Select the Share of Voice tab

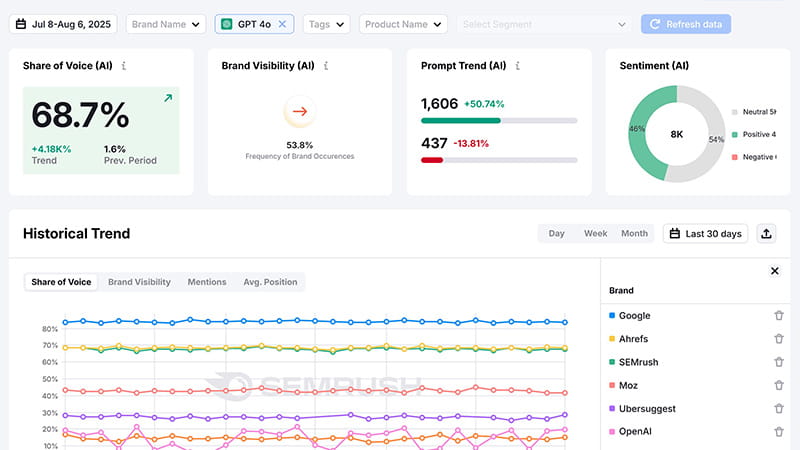point(61,282)
